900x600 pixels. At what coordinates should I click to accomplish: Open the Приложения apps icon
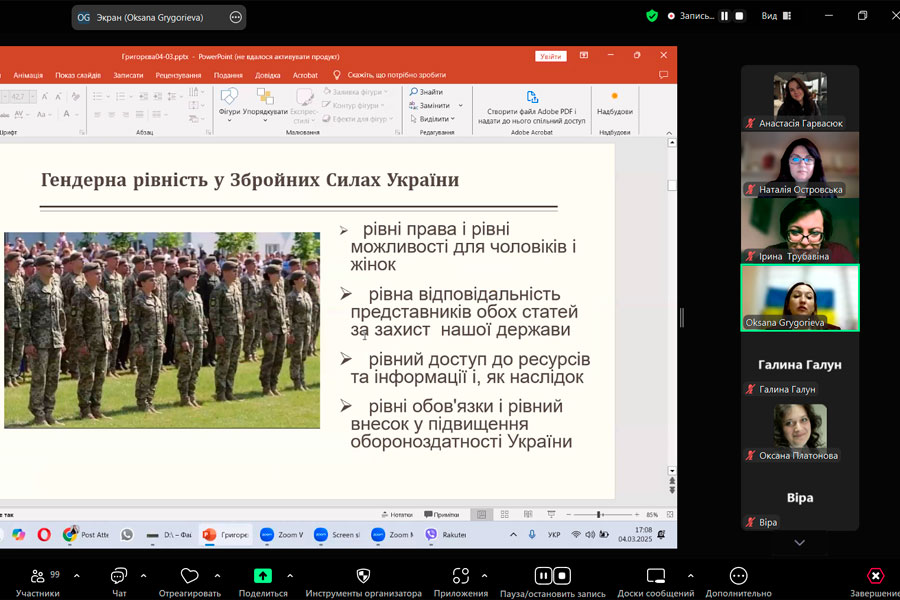click(460, 577)
